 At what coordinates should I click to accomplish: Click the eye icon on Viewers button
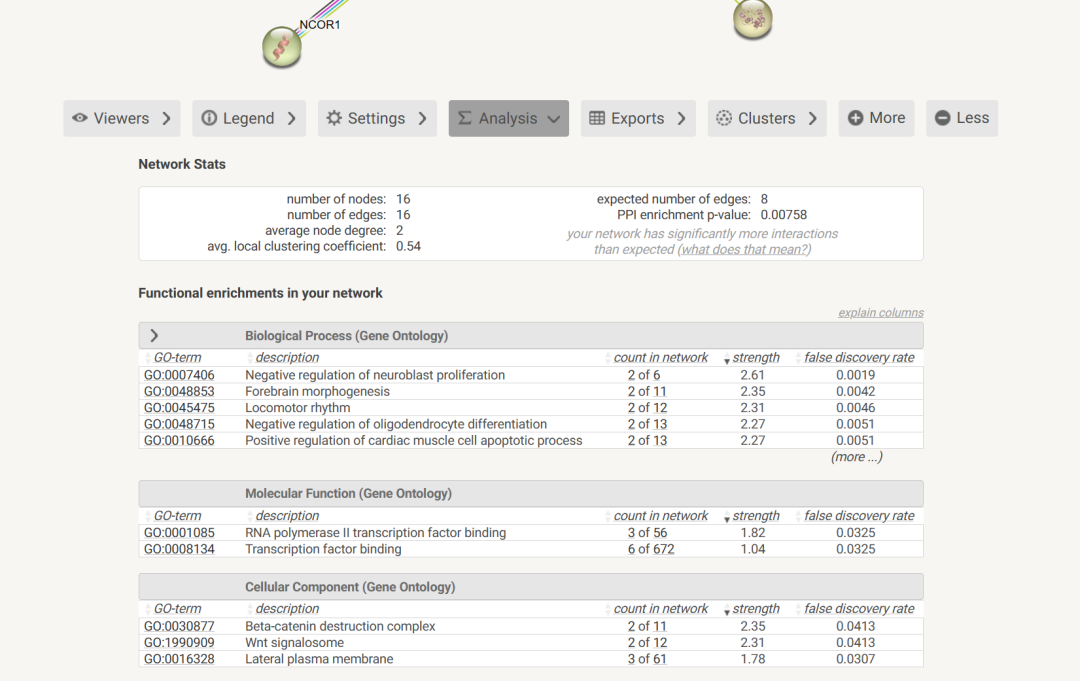pyautogui.click(x=80, y=118)
